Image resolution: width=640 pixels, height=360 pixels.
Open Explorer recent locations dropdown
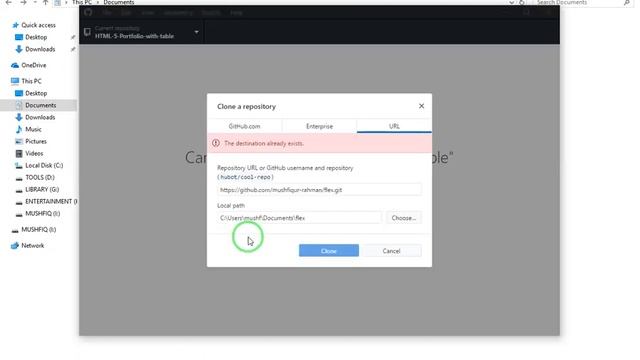(x=35, y=2)
